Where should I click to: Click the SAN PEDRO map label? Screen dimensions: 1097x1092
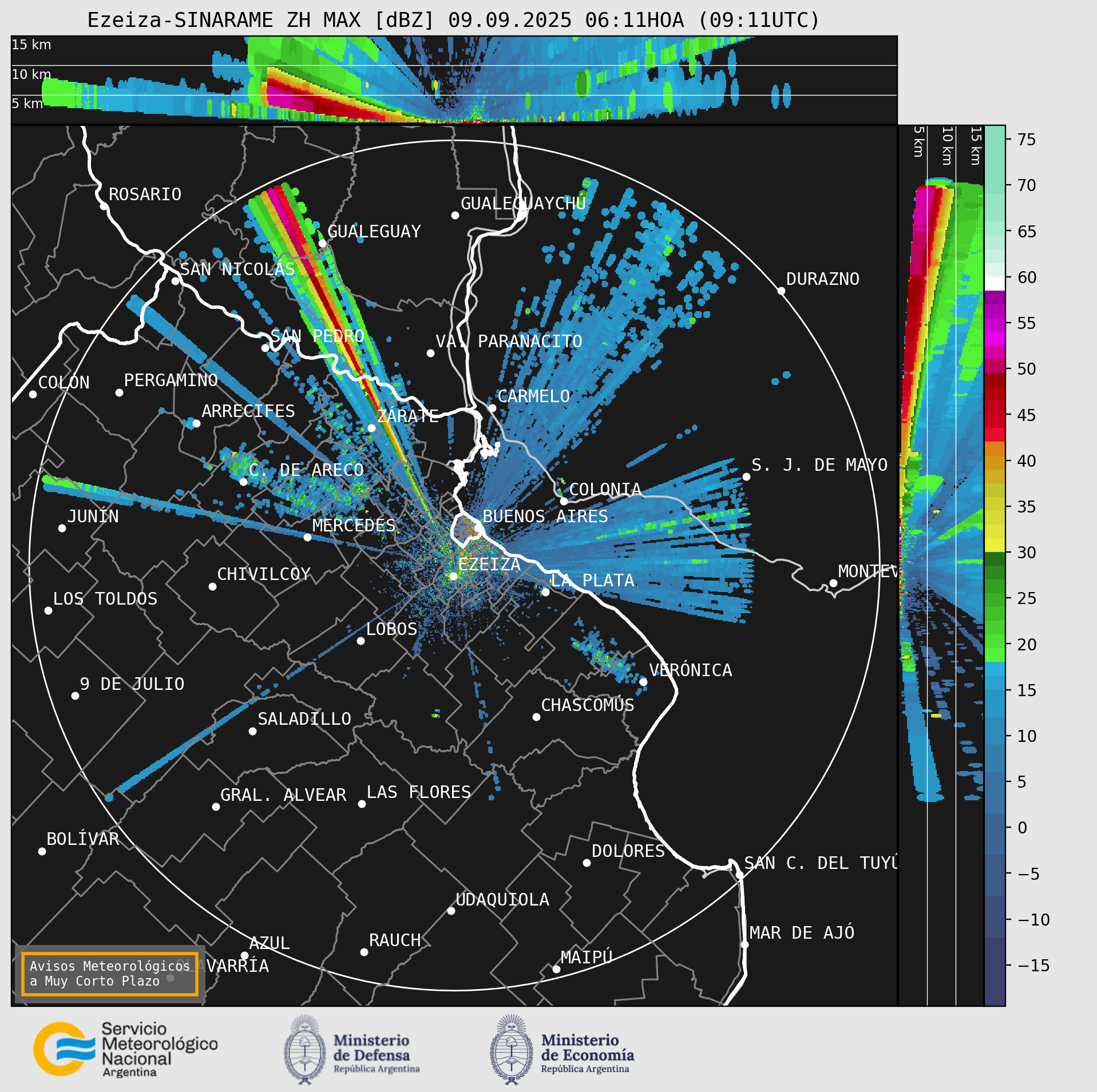318,336
